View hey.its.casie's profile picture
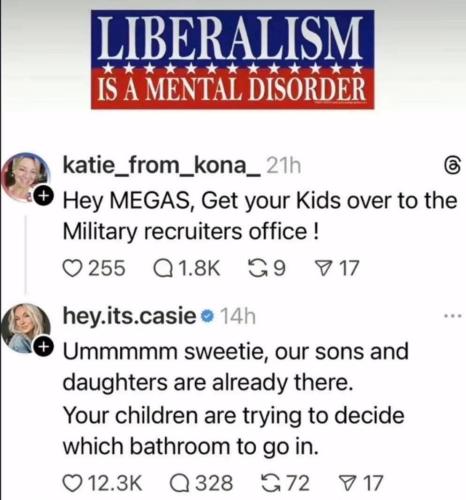Screen dimensions: 466x500 click(x=26, y=328)
